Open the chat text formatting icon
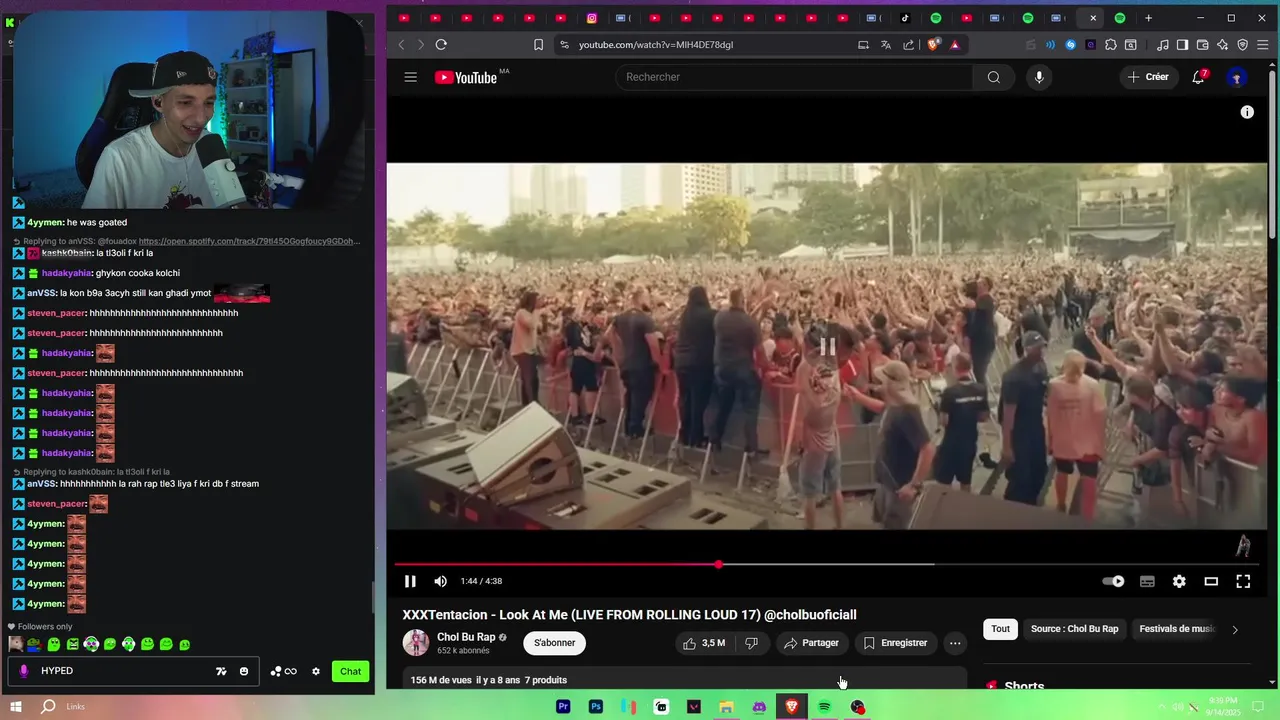Image resolution: width=1280 pixels, height=720 pixels. pos(221,671)
